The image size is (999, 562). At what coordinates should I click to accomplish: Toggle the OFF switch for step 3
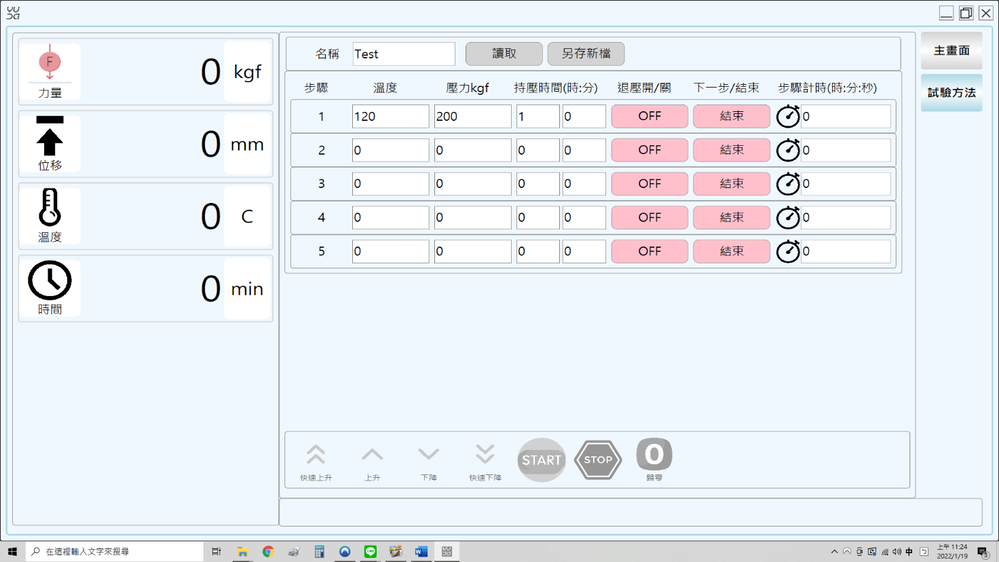pos(649,184)
